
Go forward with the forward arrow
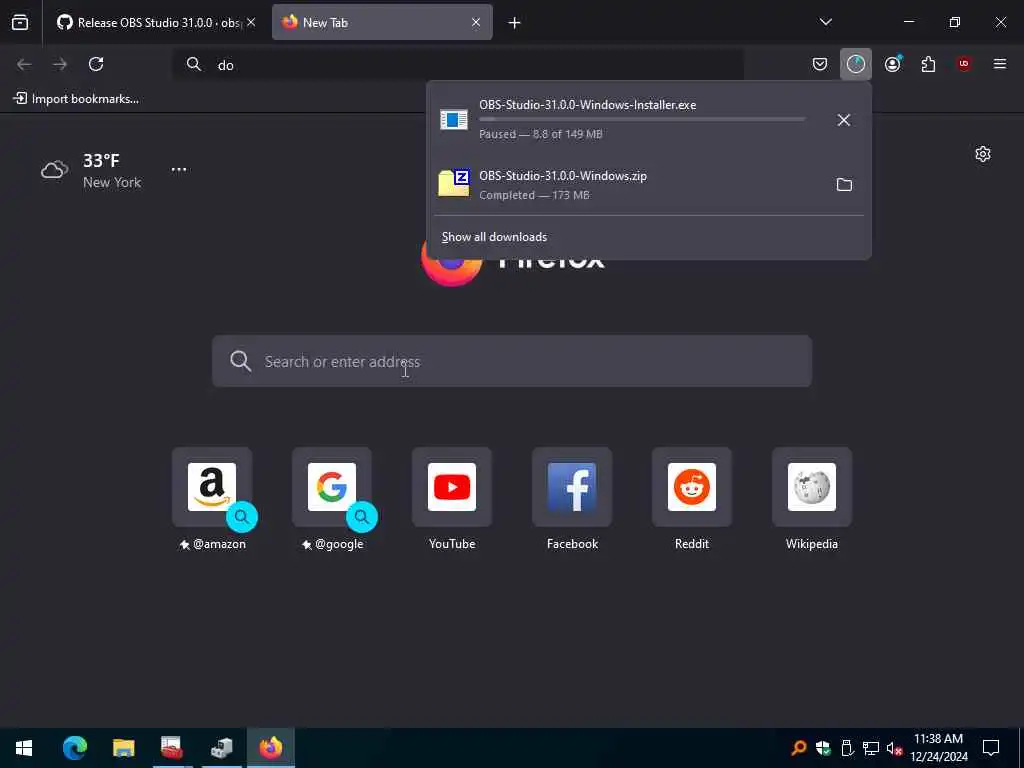click(60, 64)
